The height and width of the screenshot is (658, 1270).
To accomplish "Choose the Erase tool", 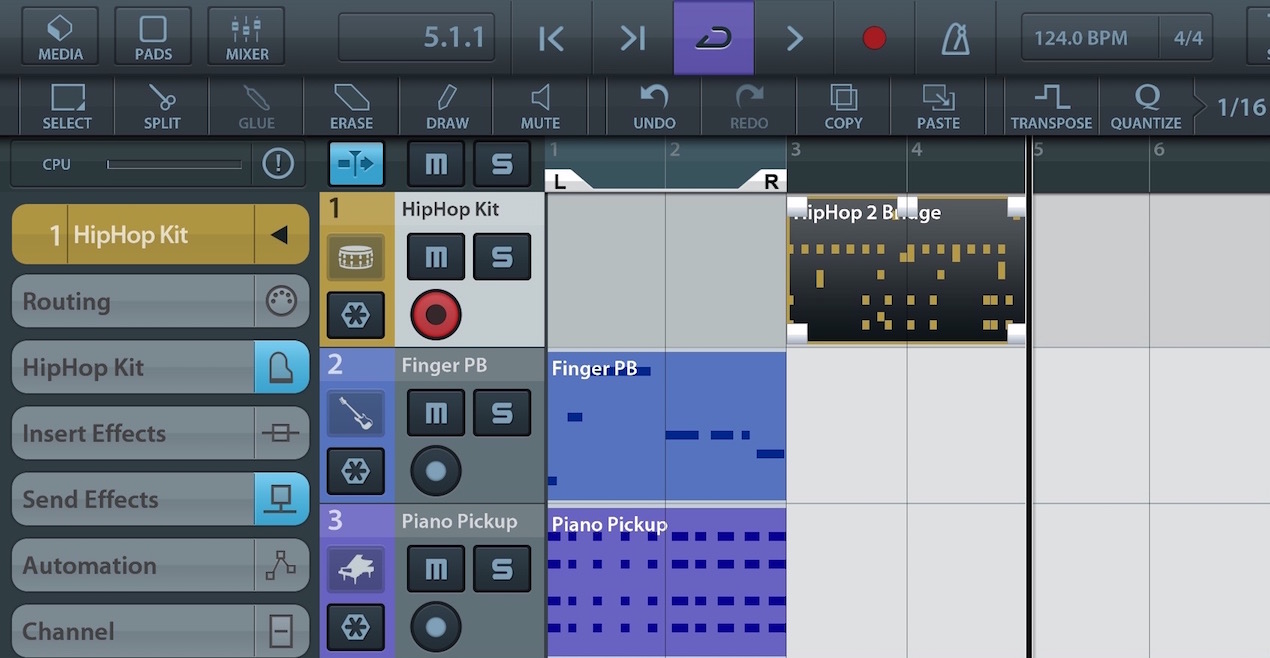I will click(x=351, y=106).
